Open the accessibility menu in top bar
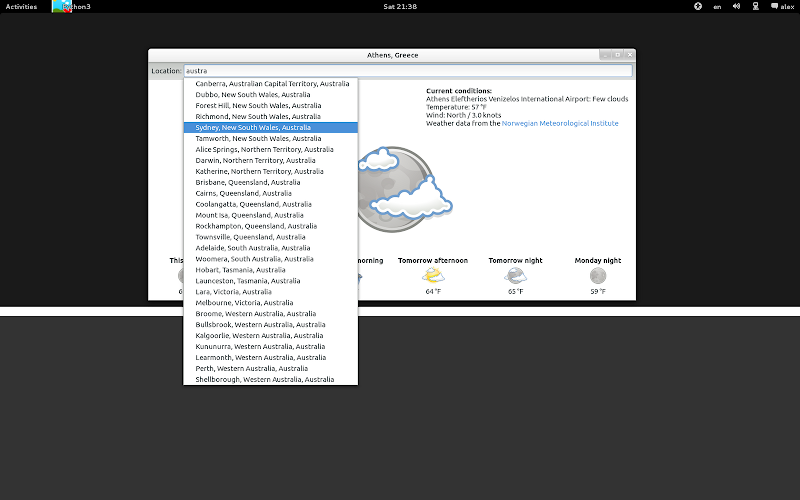Image resolution: width=800 pixels, height=500 pixels. pos(698,6)
